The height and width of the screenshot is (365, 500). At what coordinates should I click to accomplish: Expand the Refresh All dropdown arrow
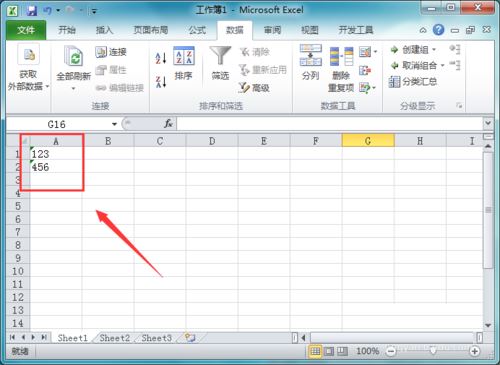[73, 89]
